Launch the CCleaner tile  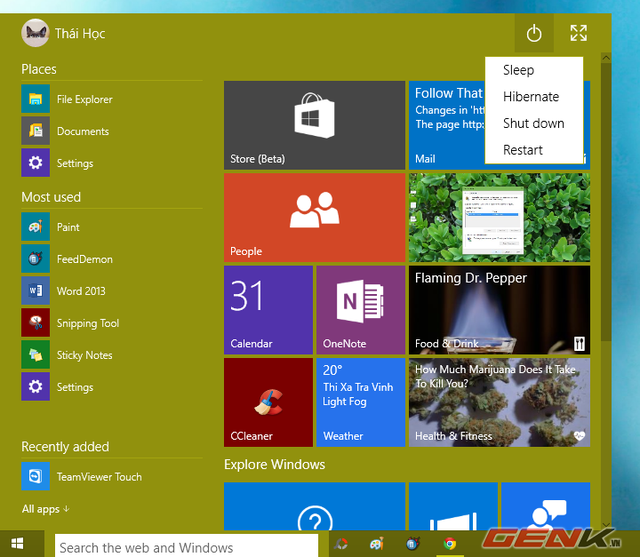click(x=268, y=402)
